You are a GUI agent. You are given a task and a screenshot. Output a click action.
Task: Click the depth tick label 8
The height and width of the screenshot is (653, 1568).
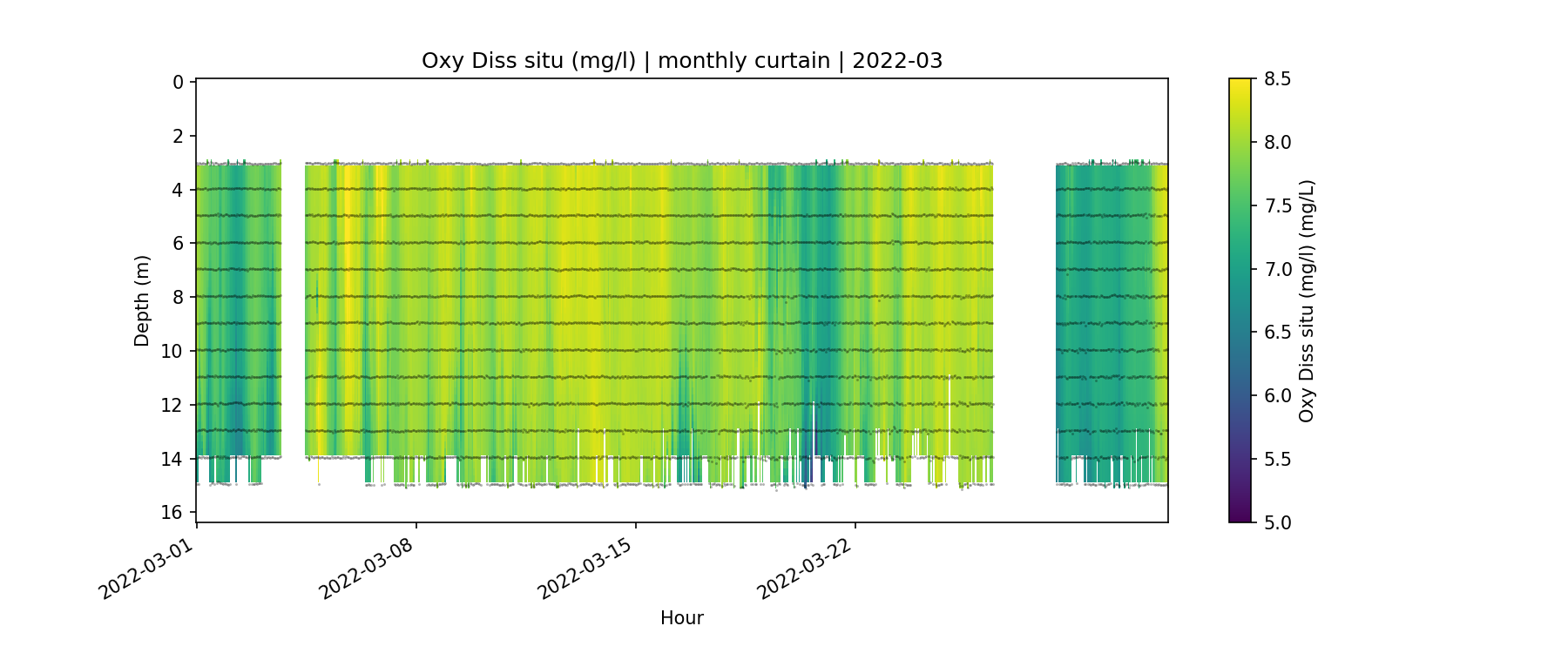point(178,297)
